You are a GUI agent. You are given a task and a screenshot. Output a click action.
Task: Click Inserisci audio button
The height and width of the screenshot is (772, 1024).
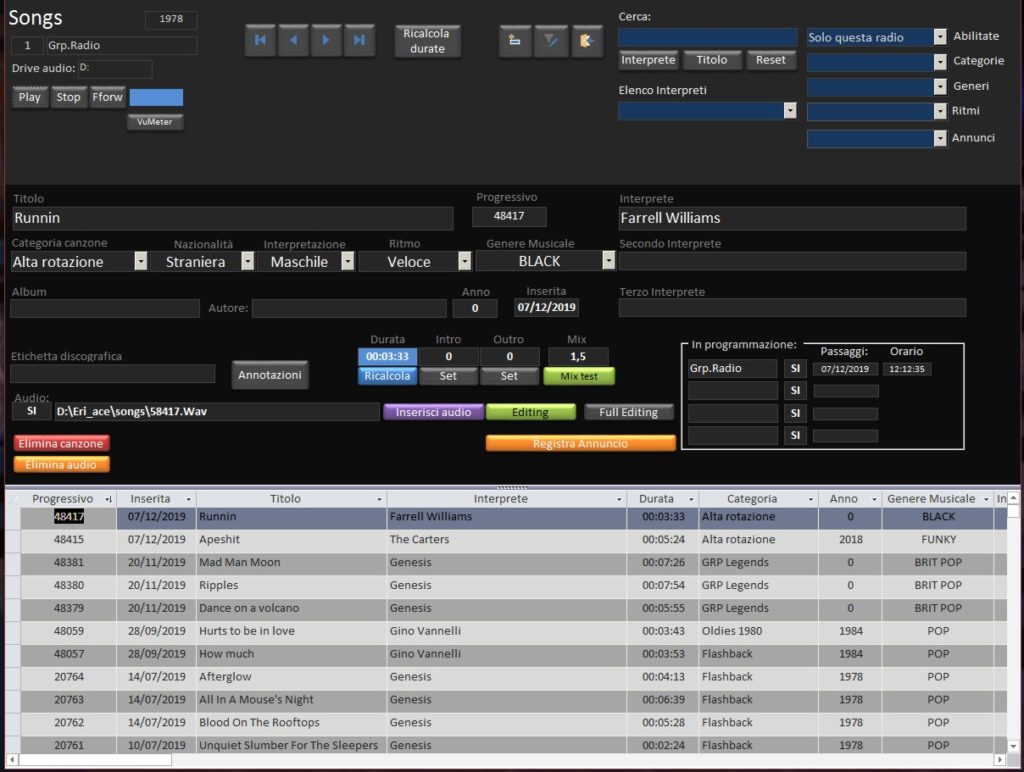pos(433,412)
